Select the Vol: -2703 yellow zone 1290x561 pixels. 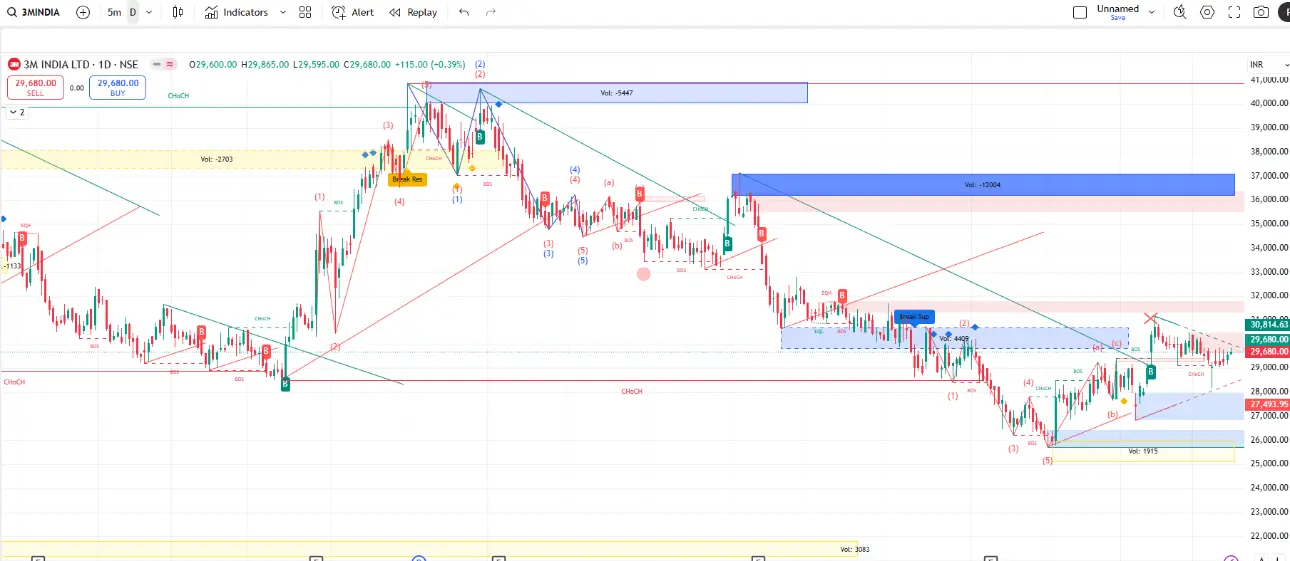pos(216,158)
